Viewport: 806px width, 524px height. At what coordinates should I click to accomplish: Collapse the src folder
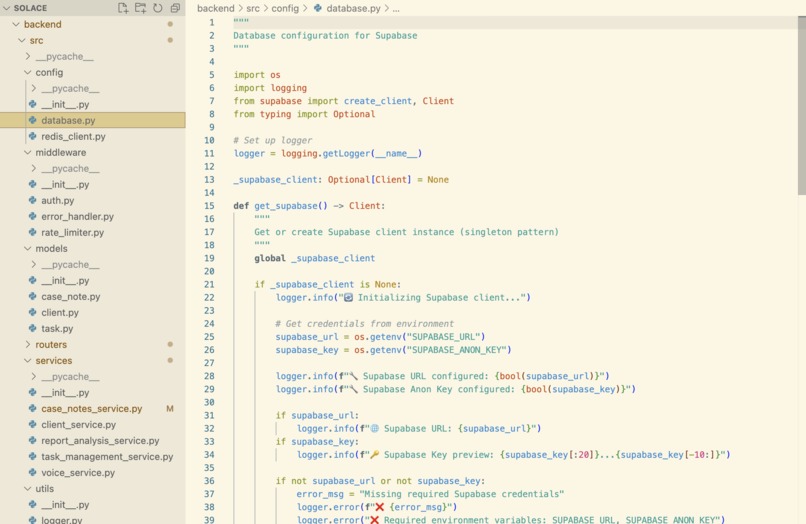[x=22, y=40]
